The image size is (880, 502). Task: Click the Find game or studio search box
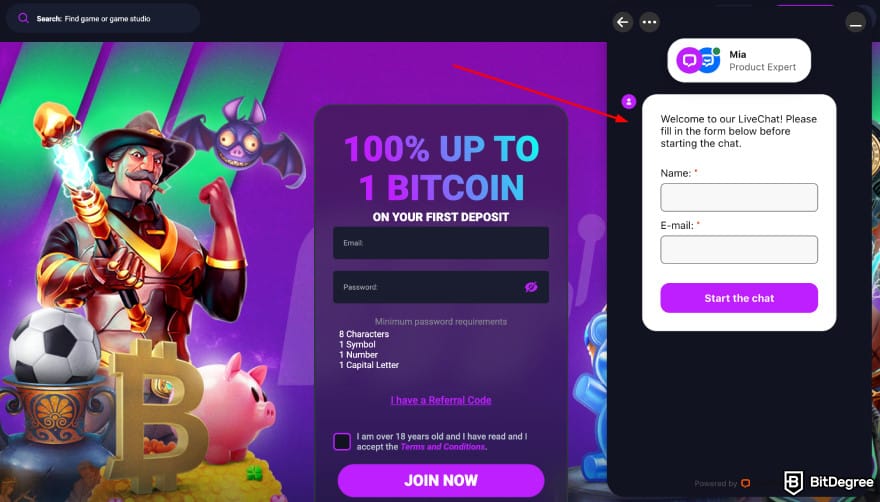pos(103,19)
